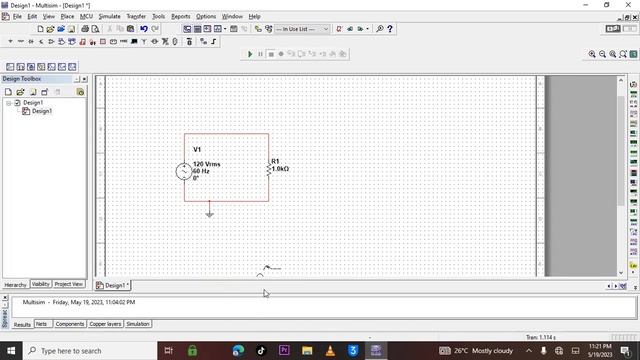The image size is (640, 360).
Task: Open the Simulate menu
Action: coord(109,17)
